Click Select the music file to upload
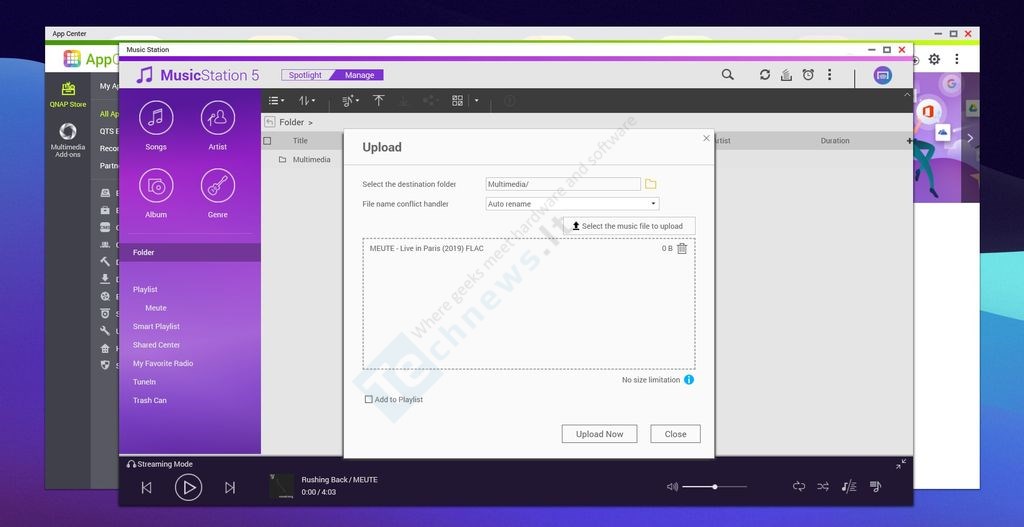The height and width of the screenshot is (527, 1024). tap(629, 226)
